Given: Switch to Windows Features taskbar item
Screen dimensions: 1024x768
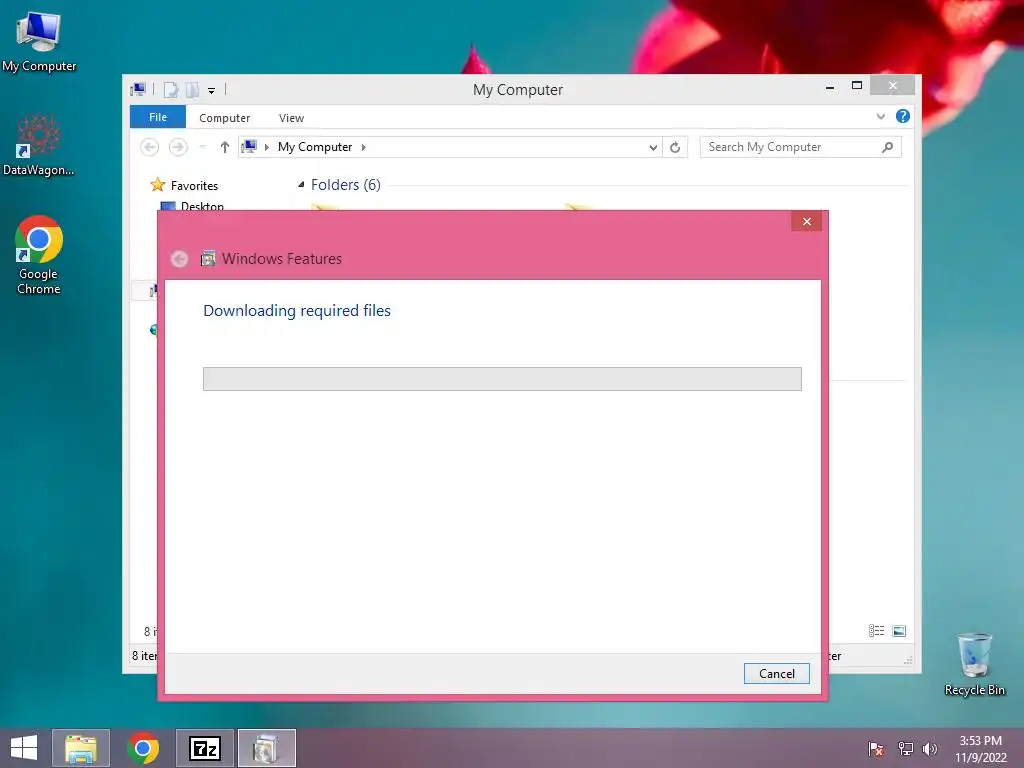Looking at the screenshot, I should point(266,748).
